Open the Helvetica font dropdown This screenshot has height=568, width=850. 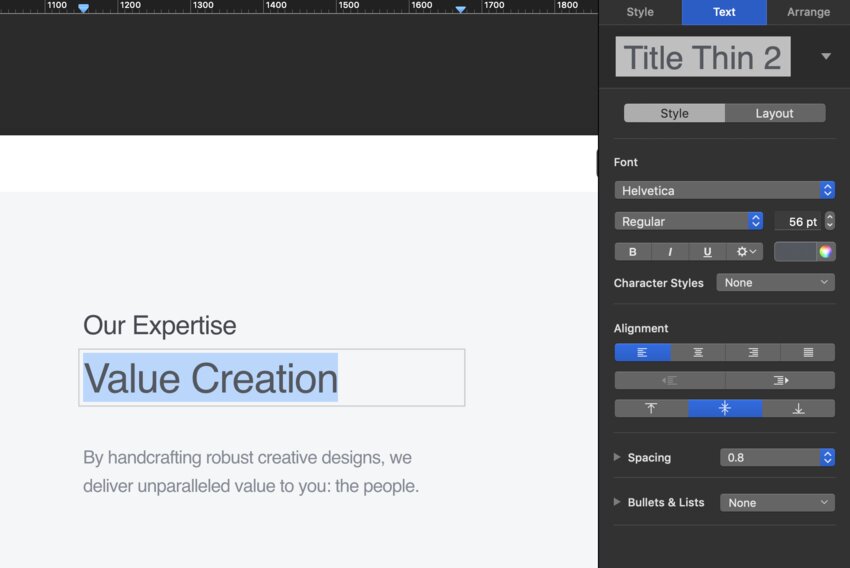tap(724, 190)
